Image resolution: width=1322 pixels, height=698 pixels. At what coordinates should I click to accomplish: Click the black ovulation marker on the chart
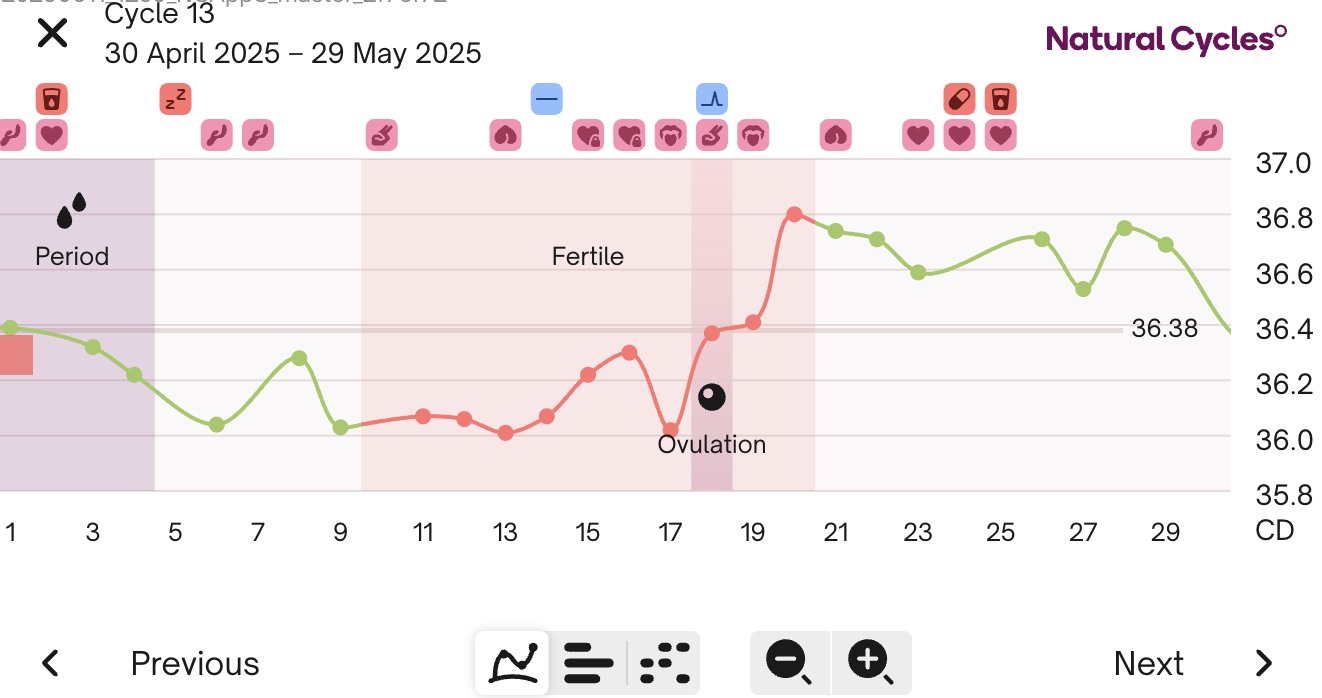tap(711, 397)
